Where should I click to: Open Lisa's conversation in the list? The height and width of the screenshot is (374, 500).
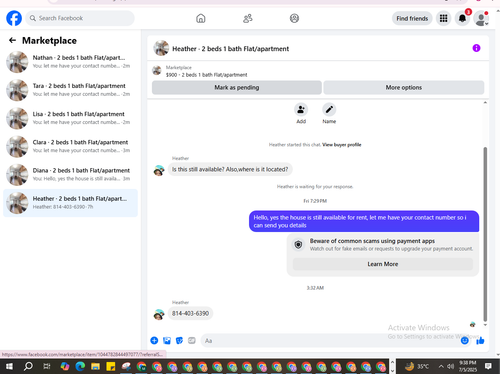click(x=70, y=118)
